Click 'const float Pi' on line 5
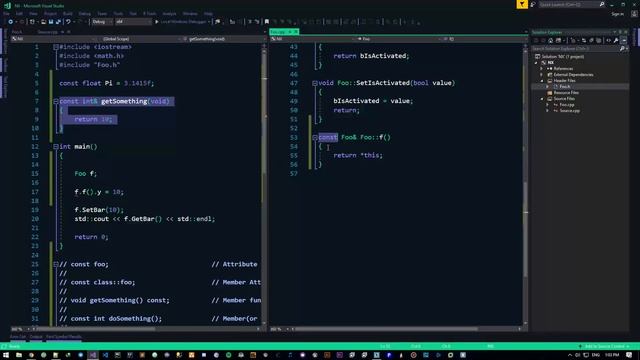Viewport: 640px width, 360px height. pyautogui.click(x=85, y=83)
